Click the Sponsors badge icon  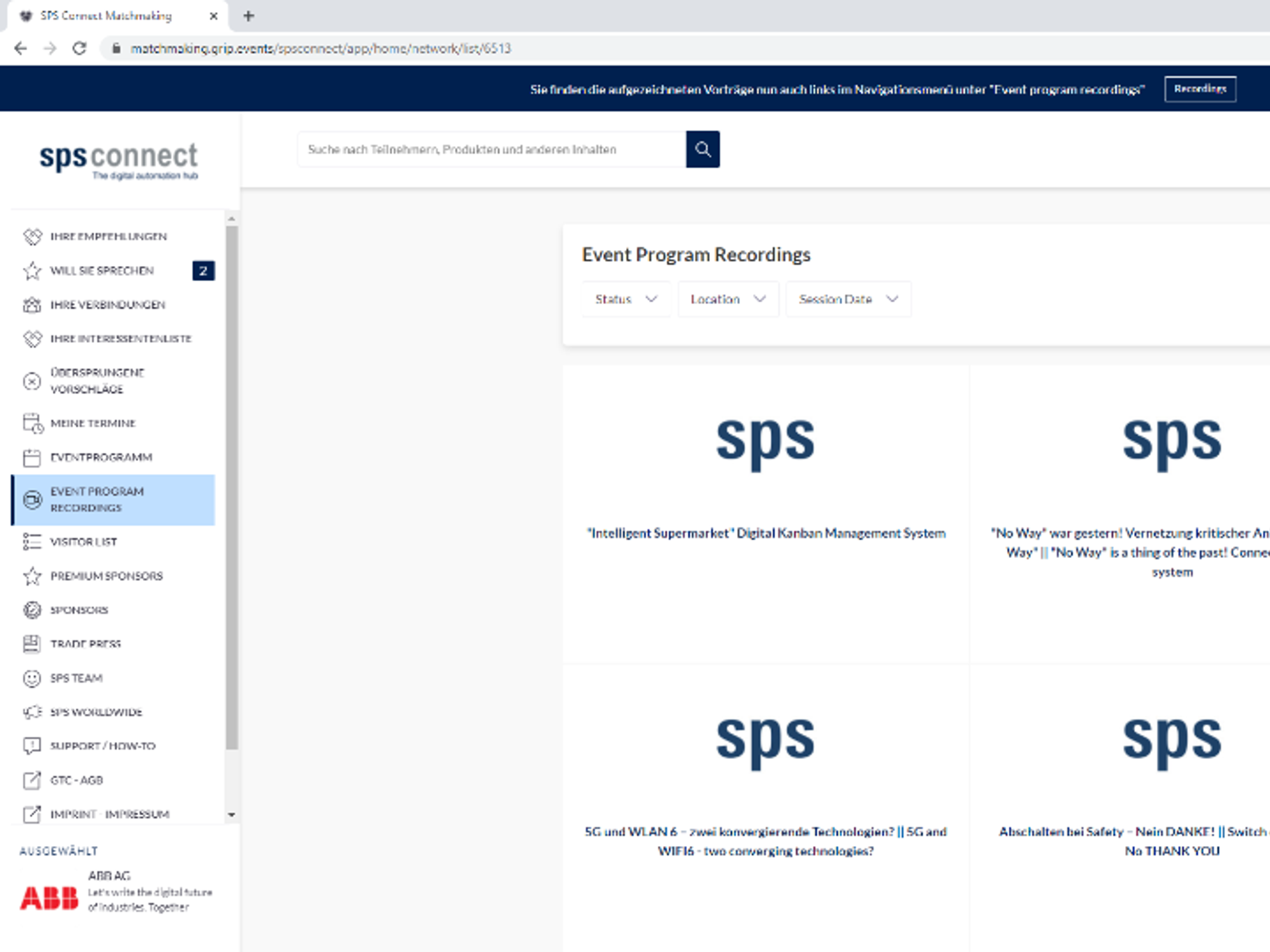(x=32, y=610)
